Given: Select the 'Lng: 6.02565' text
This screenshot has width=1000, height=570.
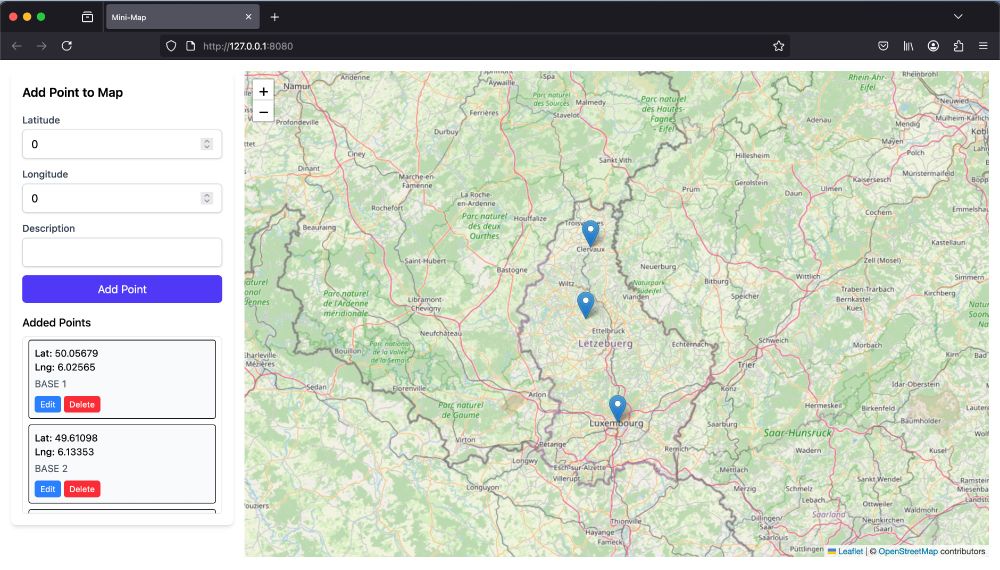Looking at the screenshot, I should coord(65,367).
